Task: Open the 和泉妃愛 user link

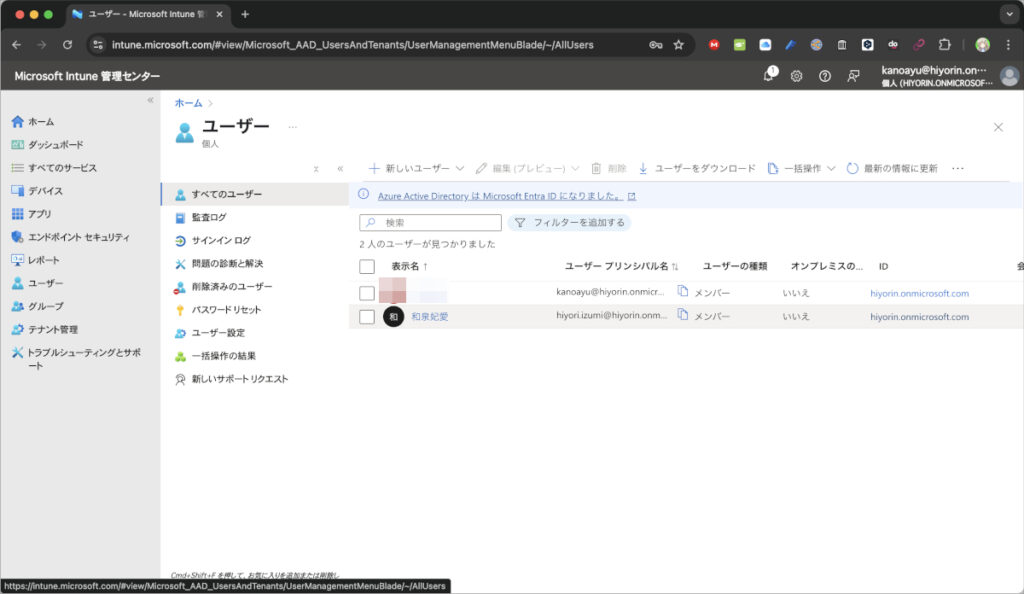Action: pos(430,317)
